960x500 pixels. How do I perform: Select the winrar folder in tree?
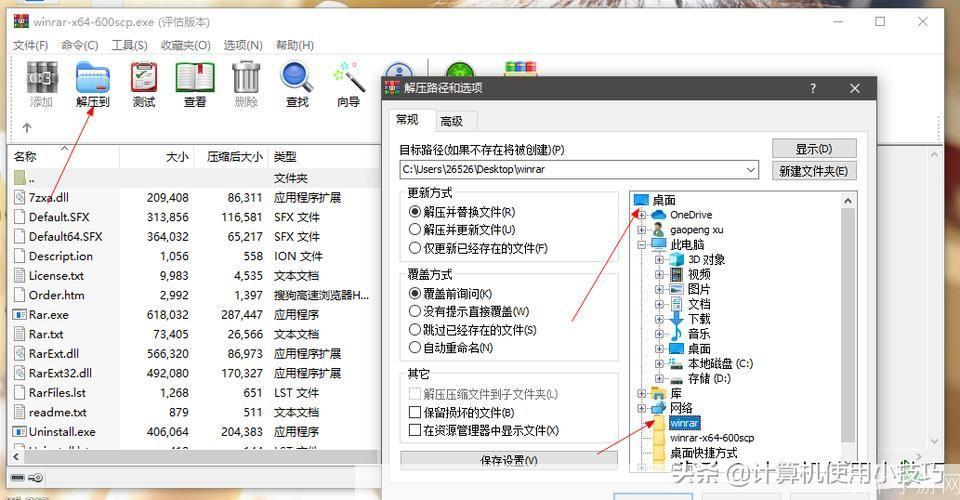684,423
